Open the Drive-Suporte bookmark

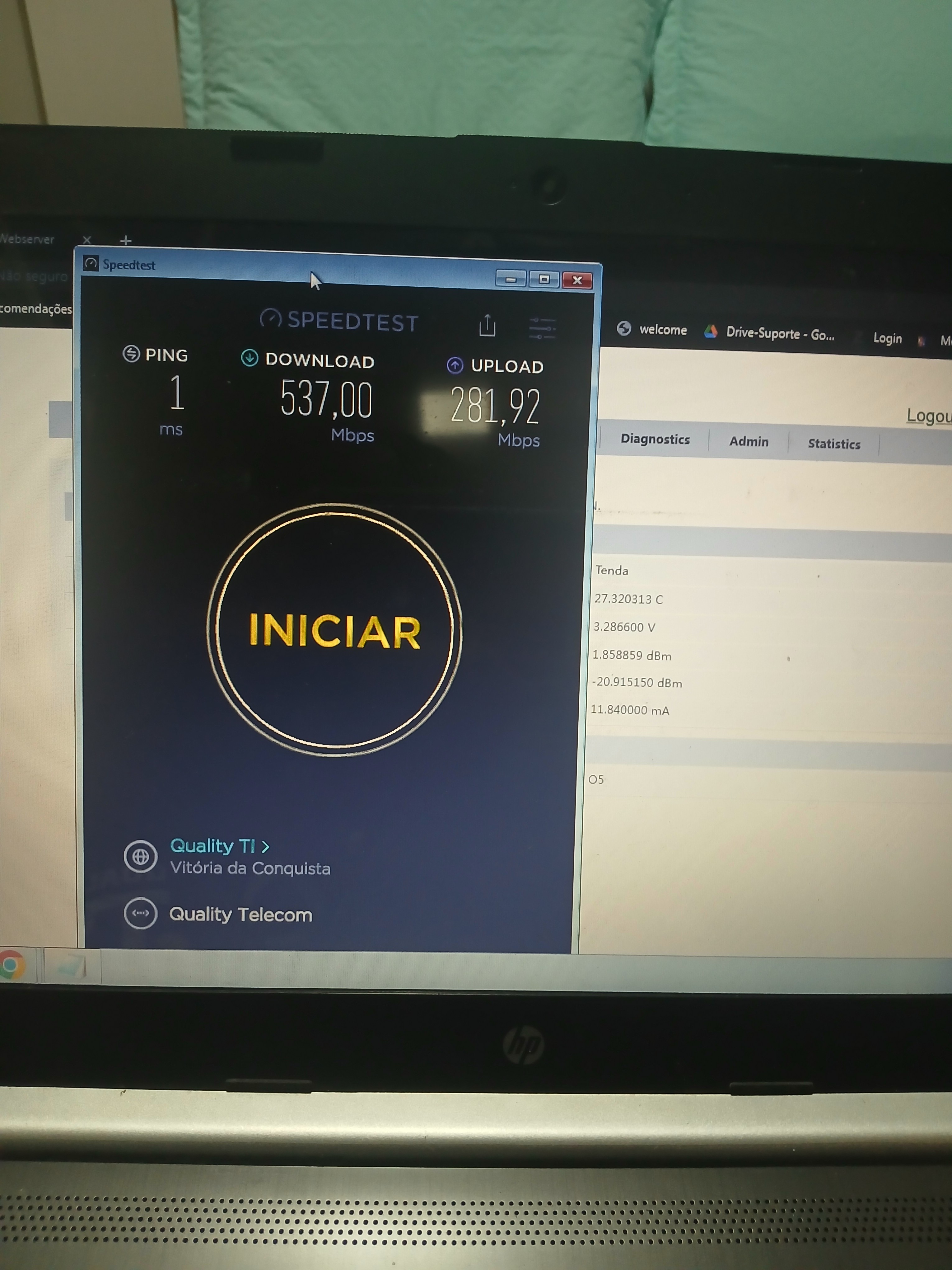tap(770, 333)
